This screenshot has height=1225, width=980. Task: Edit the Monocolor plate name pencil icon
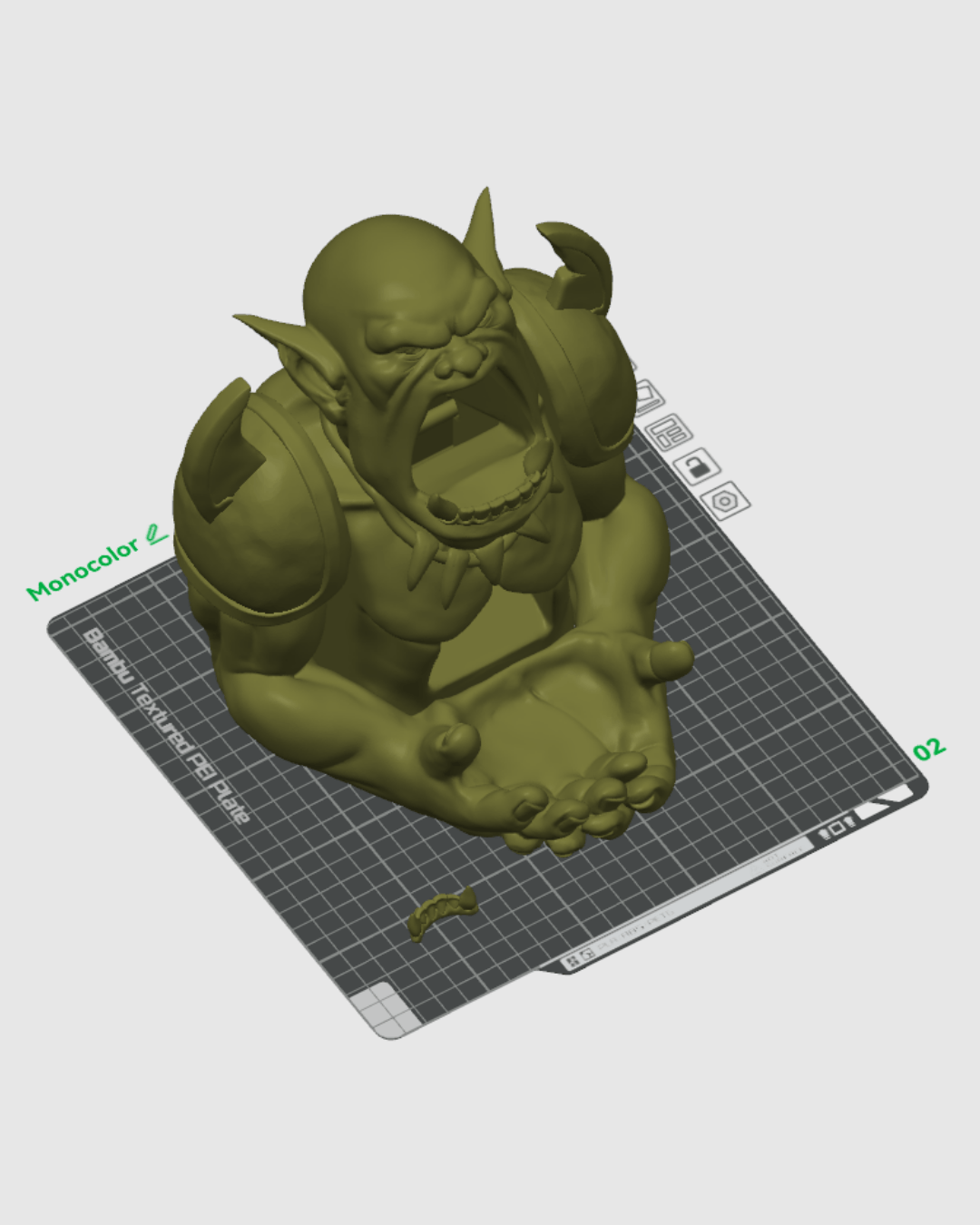tap(157, 534)
